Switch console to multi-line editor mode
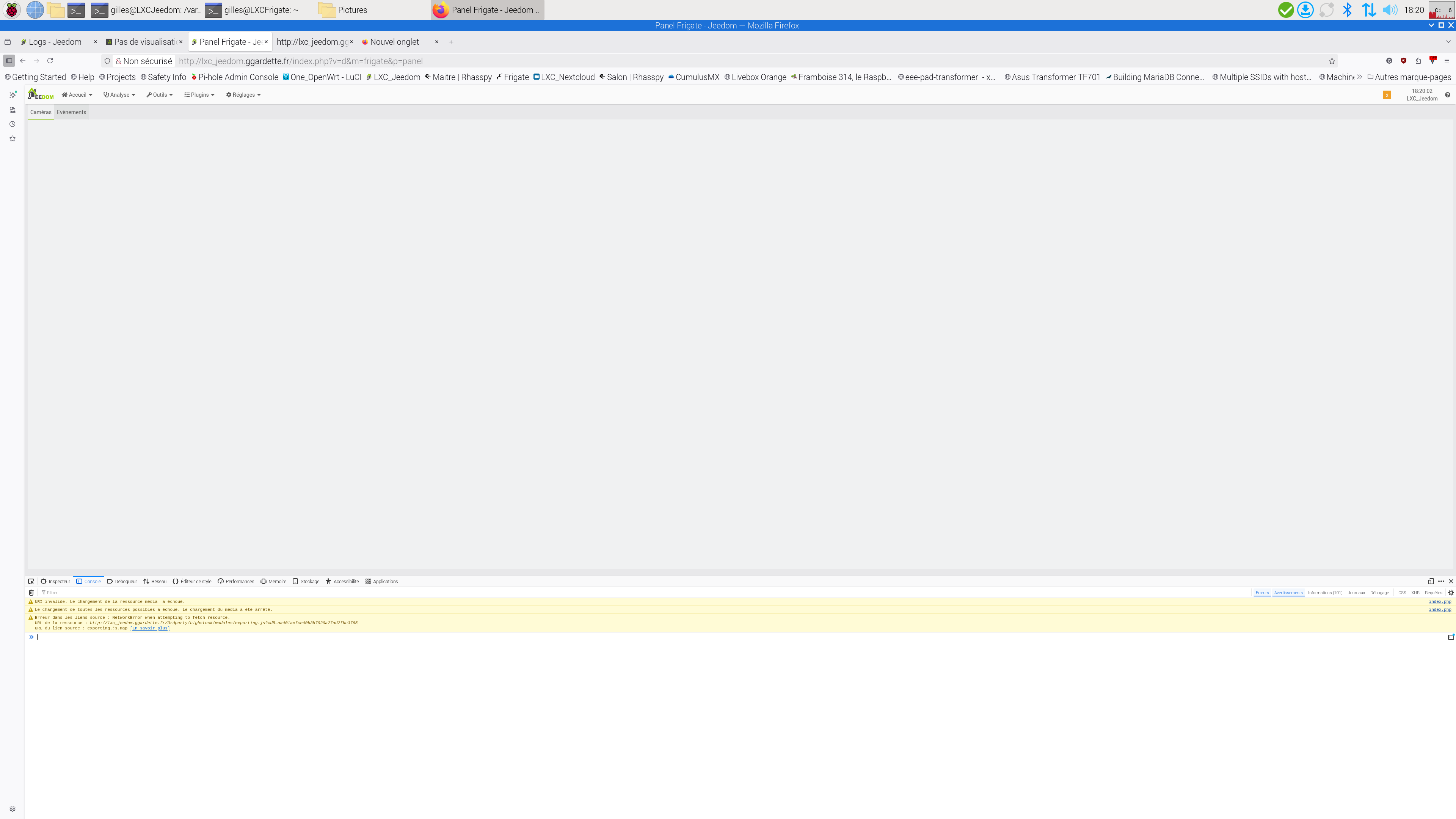The height and width of the screenshot is (819, 1456). click(x=1450, y=637)
